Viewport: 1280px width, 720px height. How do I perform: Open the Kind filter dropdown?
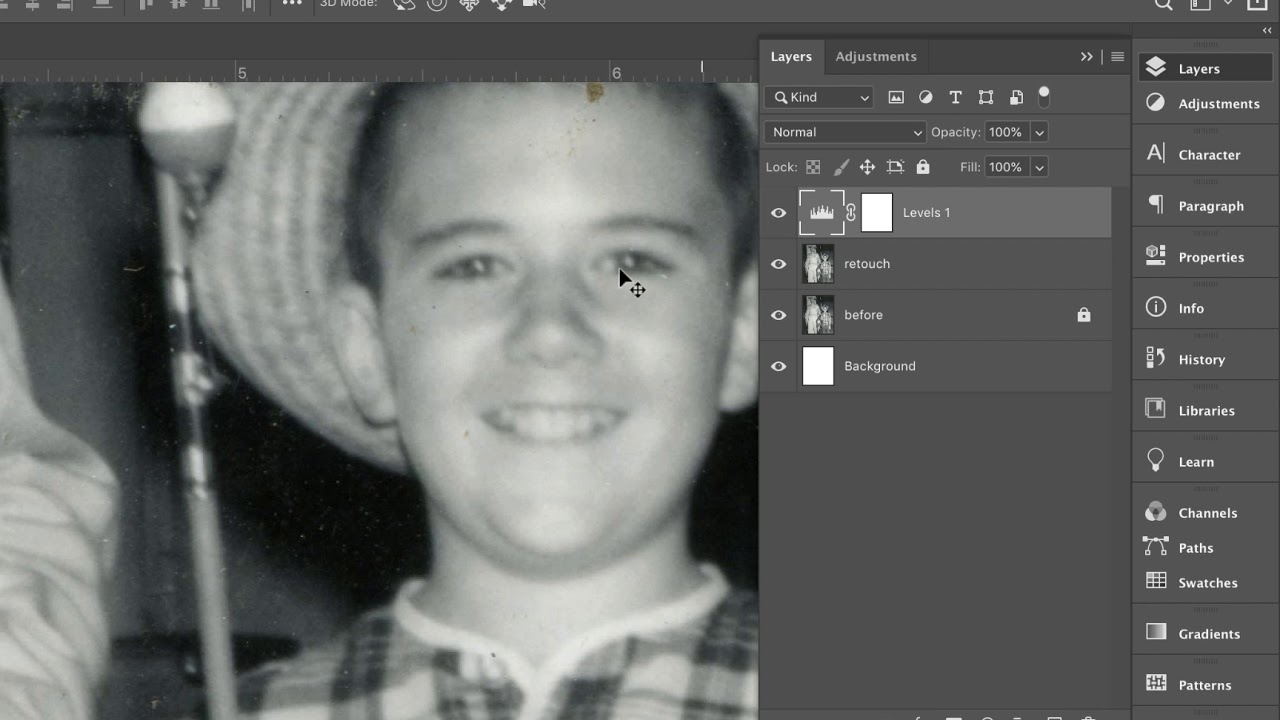pos(819,97)
